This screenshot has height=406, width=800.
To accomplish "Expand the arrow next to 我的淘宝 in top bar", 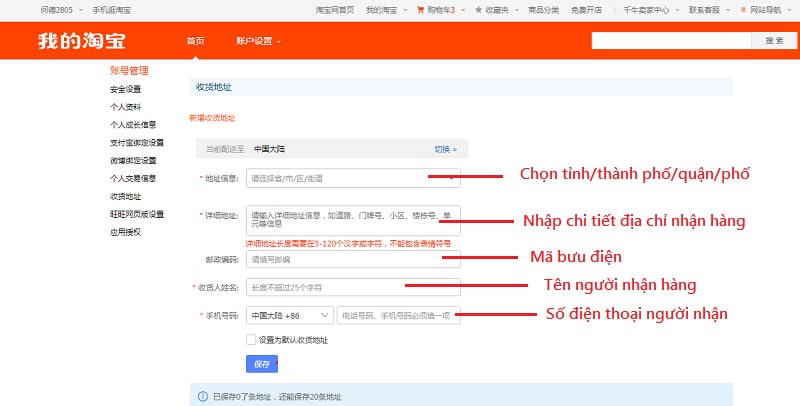I will click(x=405, y=10).
